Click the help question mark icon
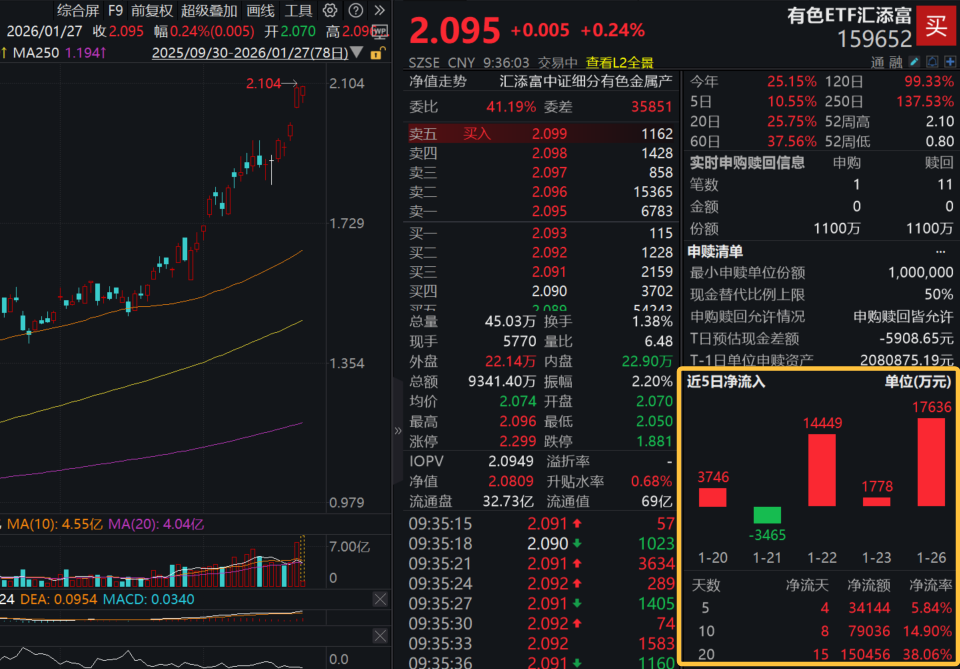The width and height of the screenshot is (960, 669). pos(355,10)
